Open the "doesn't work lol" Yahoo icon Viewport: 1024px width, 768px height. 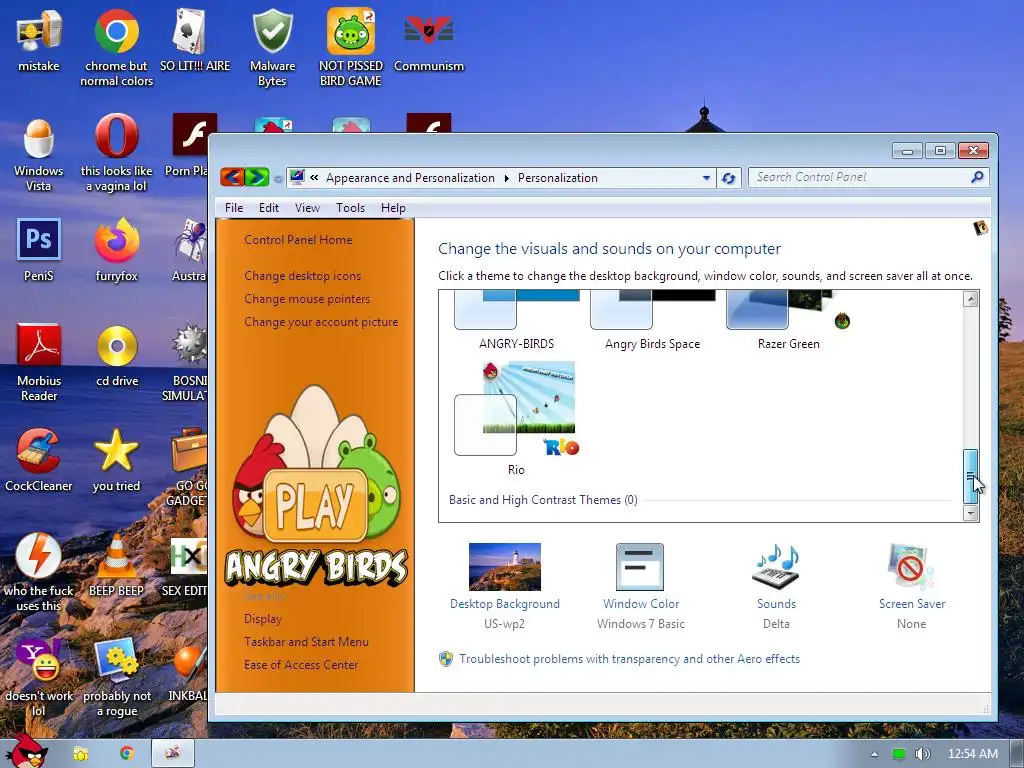tap(39, 677)
